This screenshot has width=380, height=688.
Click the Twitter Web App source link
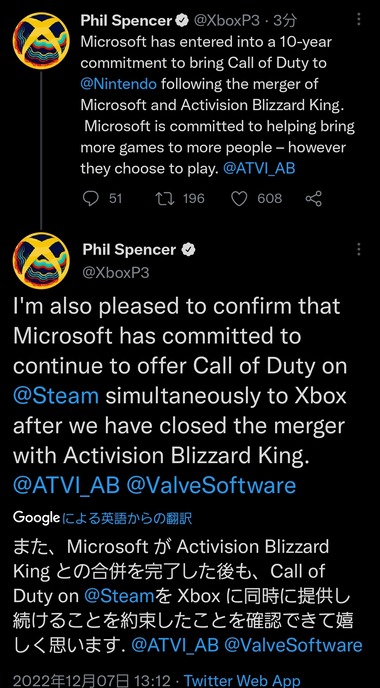coord(242,681)
